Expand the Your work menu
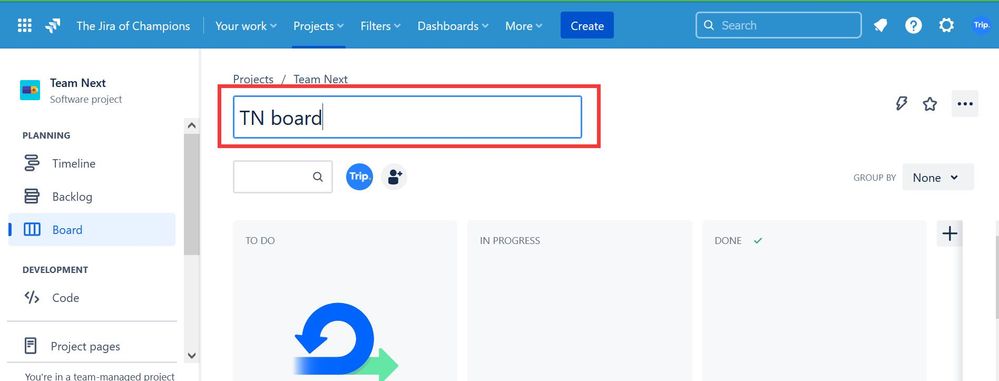The image size is (999, 381). pos(246,26)
